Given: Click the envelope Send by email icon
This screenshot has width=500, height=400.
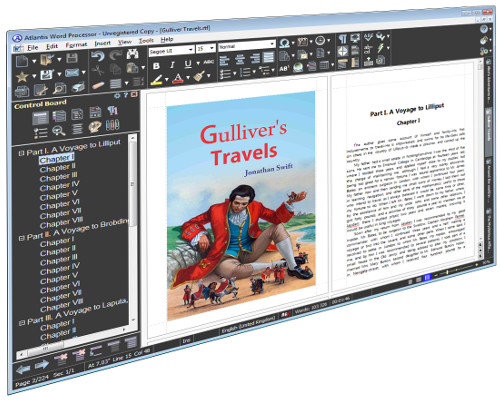Looking at the screenshot, I should [x=72, y=73].
